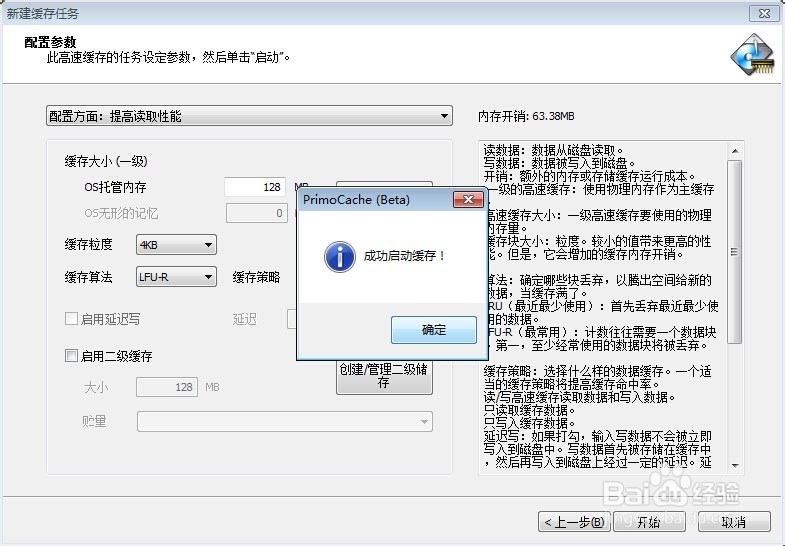785x546 pixels.
Task: Click the 开始 button
Action: click(649, 522)
